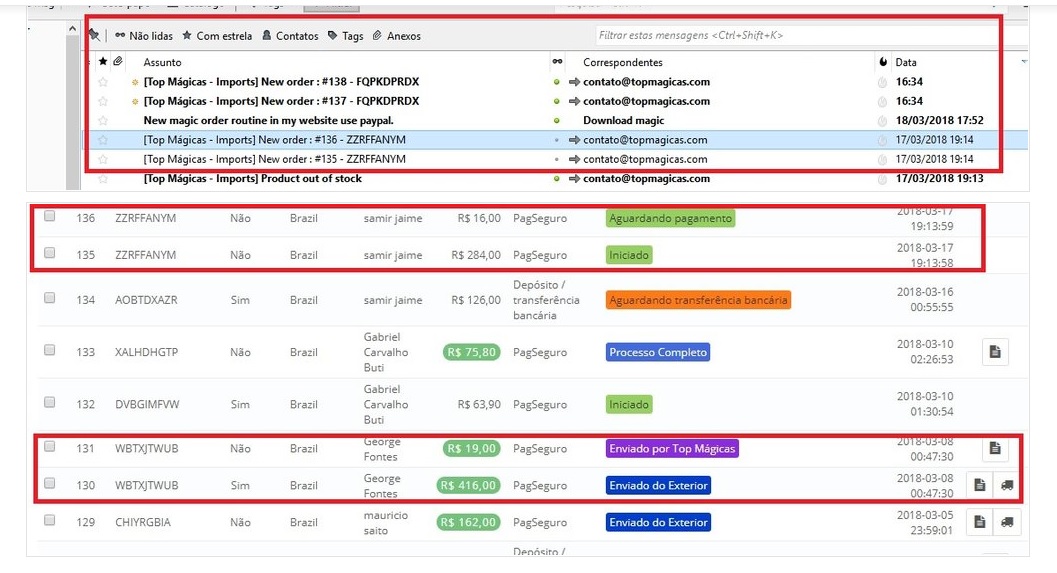Mark New order #138 message as read
The height and width of the screenshot is (573, 1057).
(556, 82)
